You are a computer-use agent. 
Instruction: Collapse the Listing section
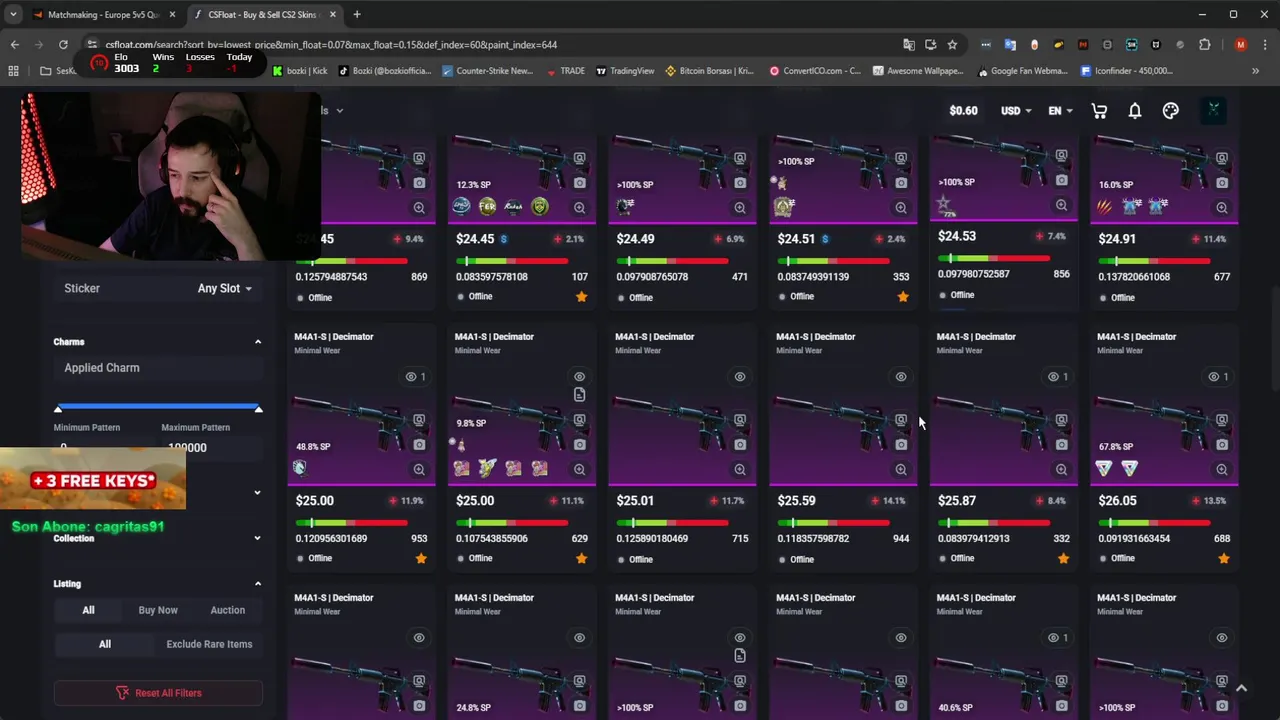258,584
